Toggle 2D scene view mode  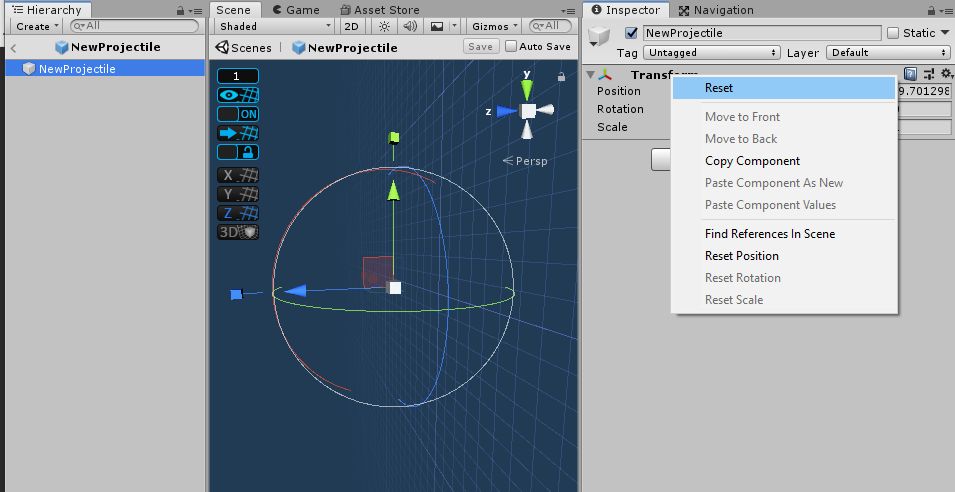click(351, 26)
